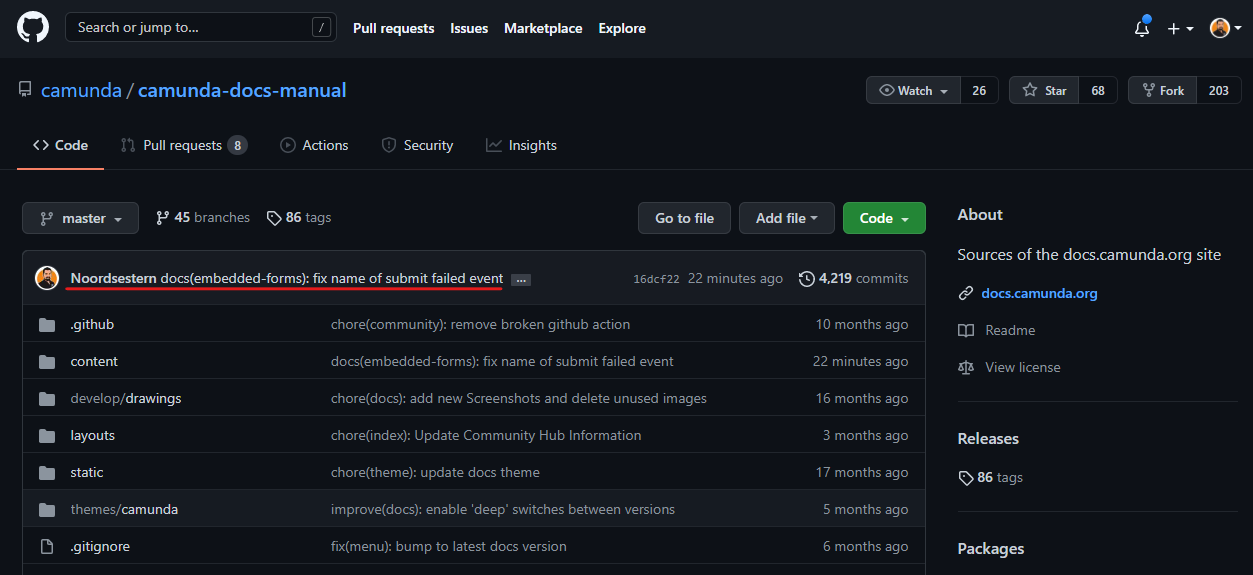
Task: Click the '22 minutes ago' commit time
Action: tap(735, 278)
